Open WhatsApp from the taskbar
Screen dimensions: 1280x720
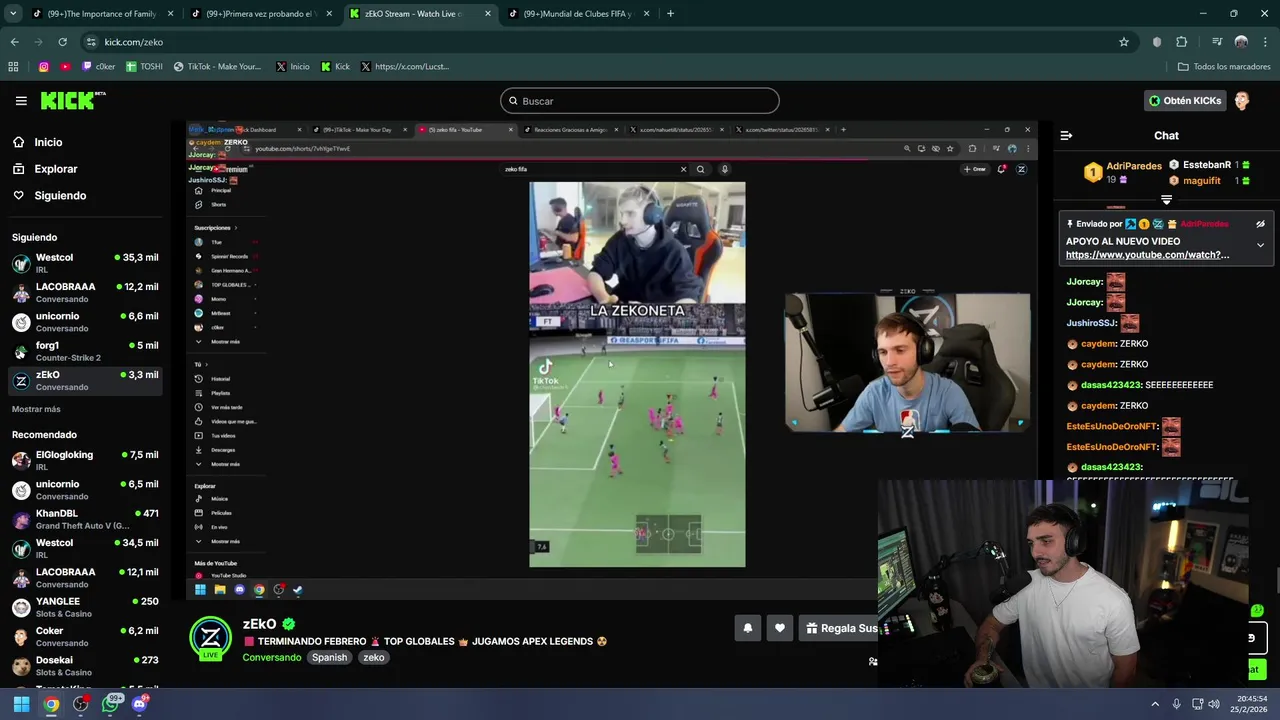click(111, 704)
